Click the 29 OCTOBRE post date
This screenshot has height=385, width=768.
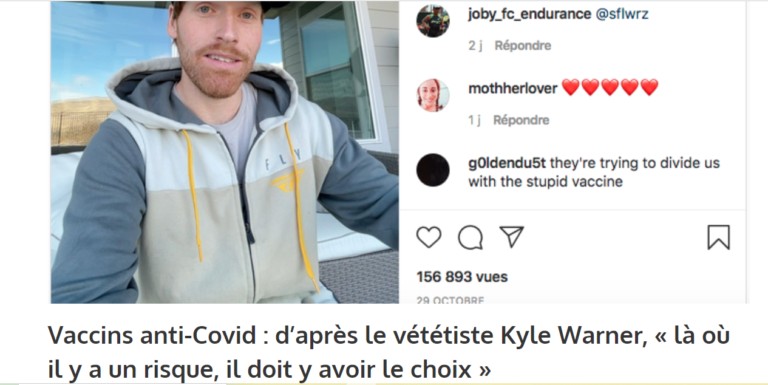point(450,300)
